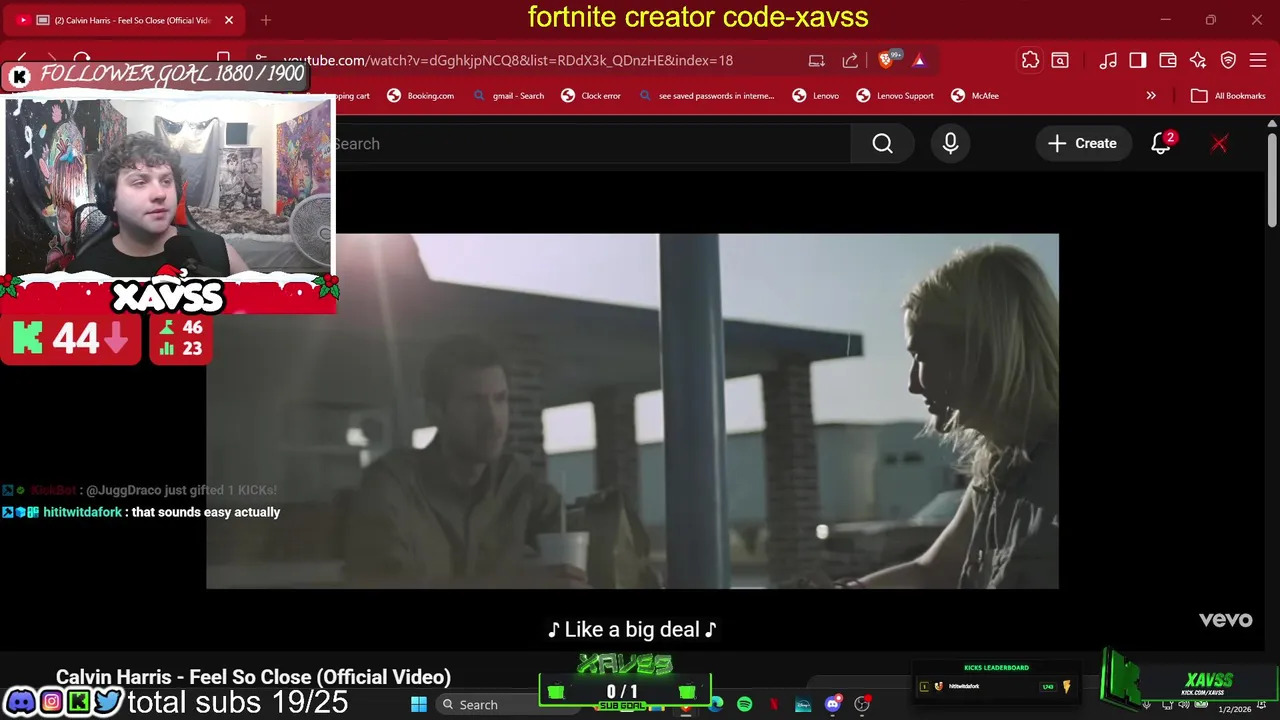Open a new browser tab

pyautogui.click(x=266, y=20)
